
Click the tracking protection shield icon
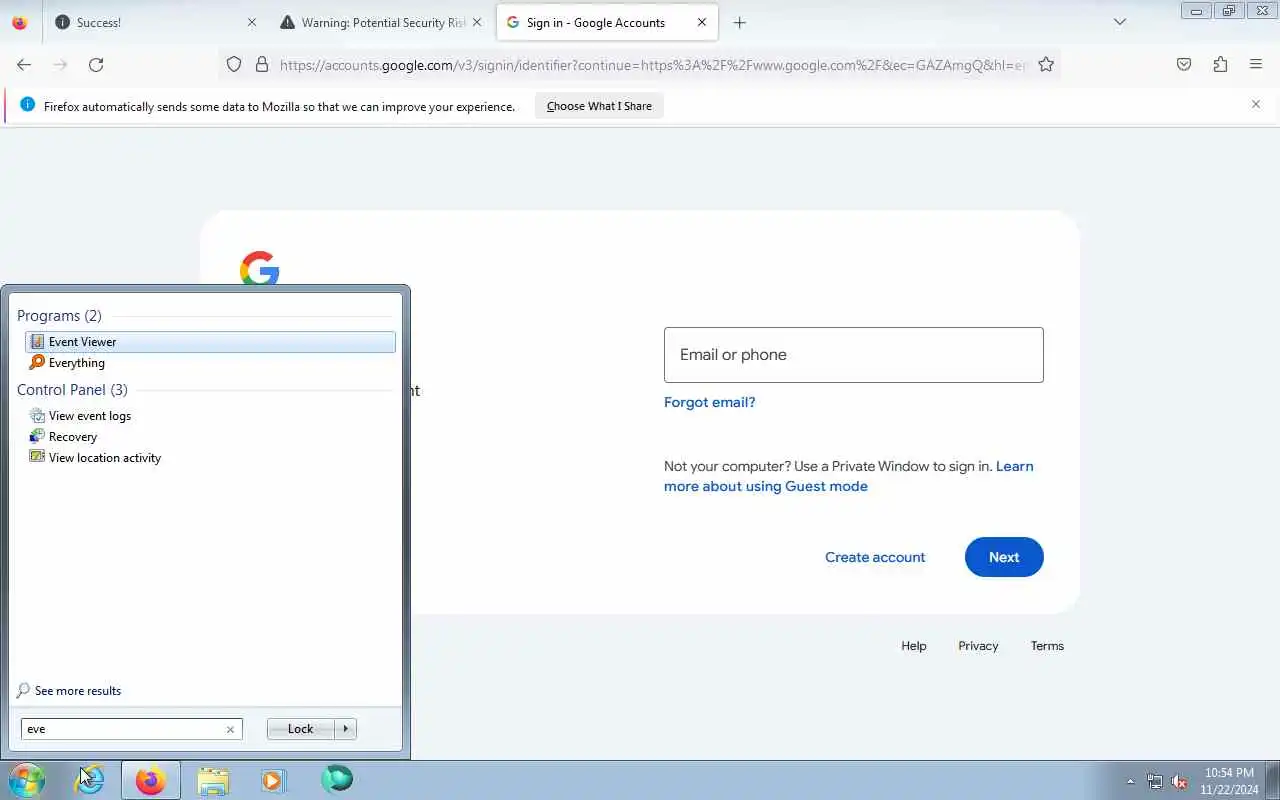[234, 64]
